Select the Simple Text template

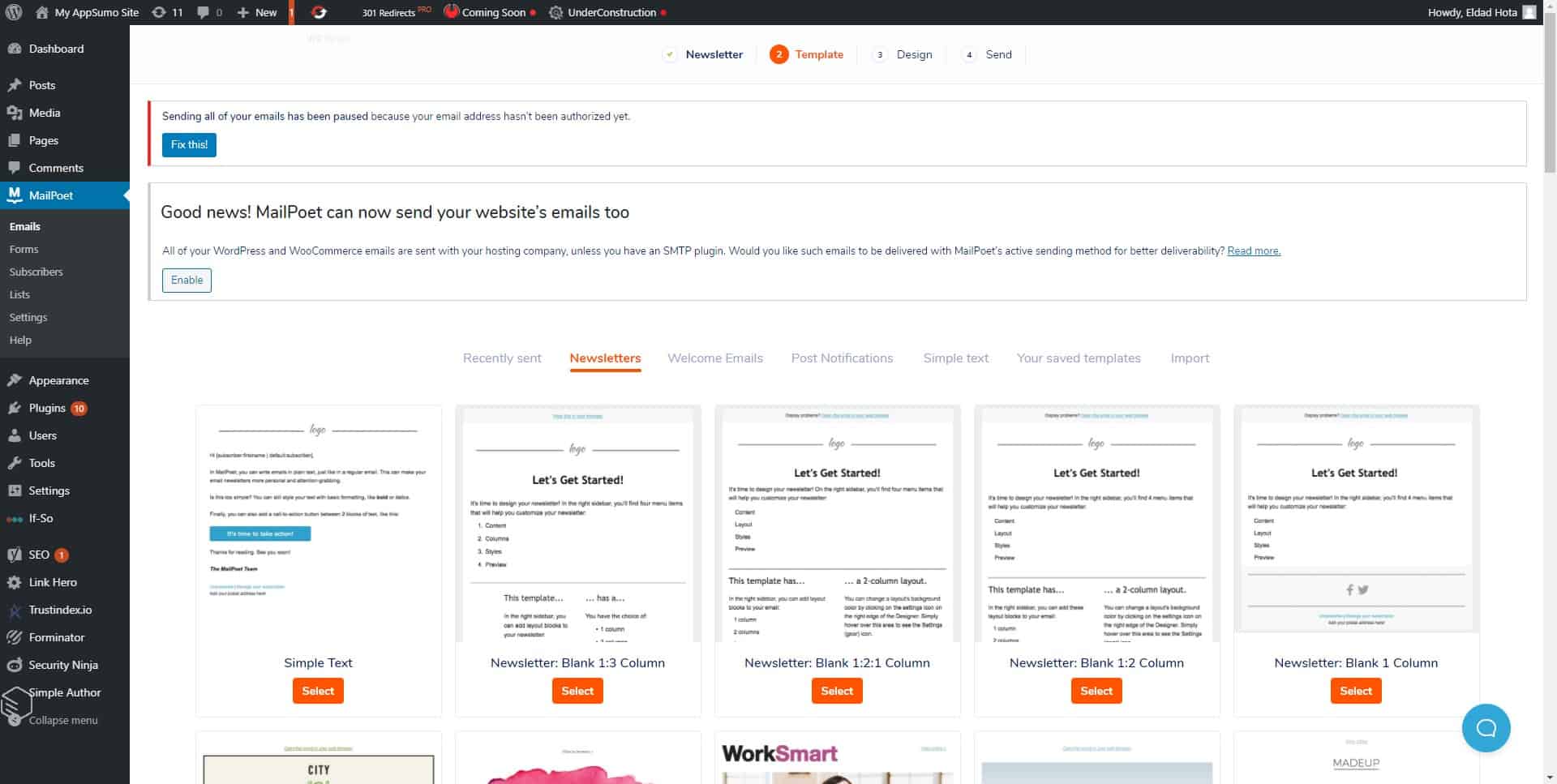coord(318,691)
